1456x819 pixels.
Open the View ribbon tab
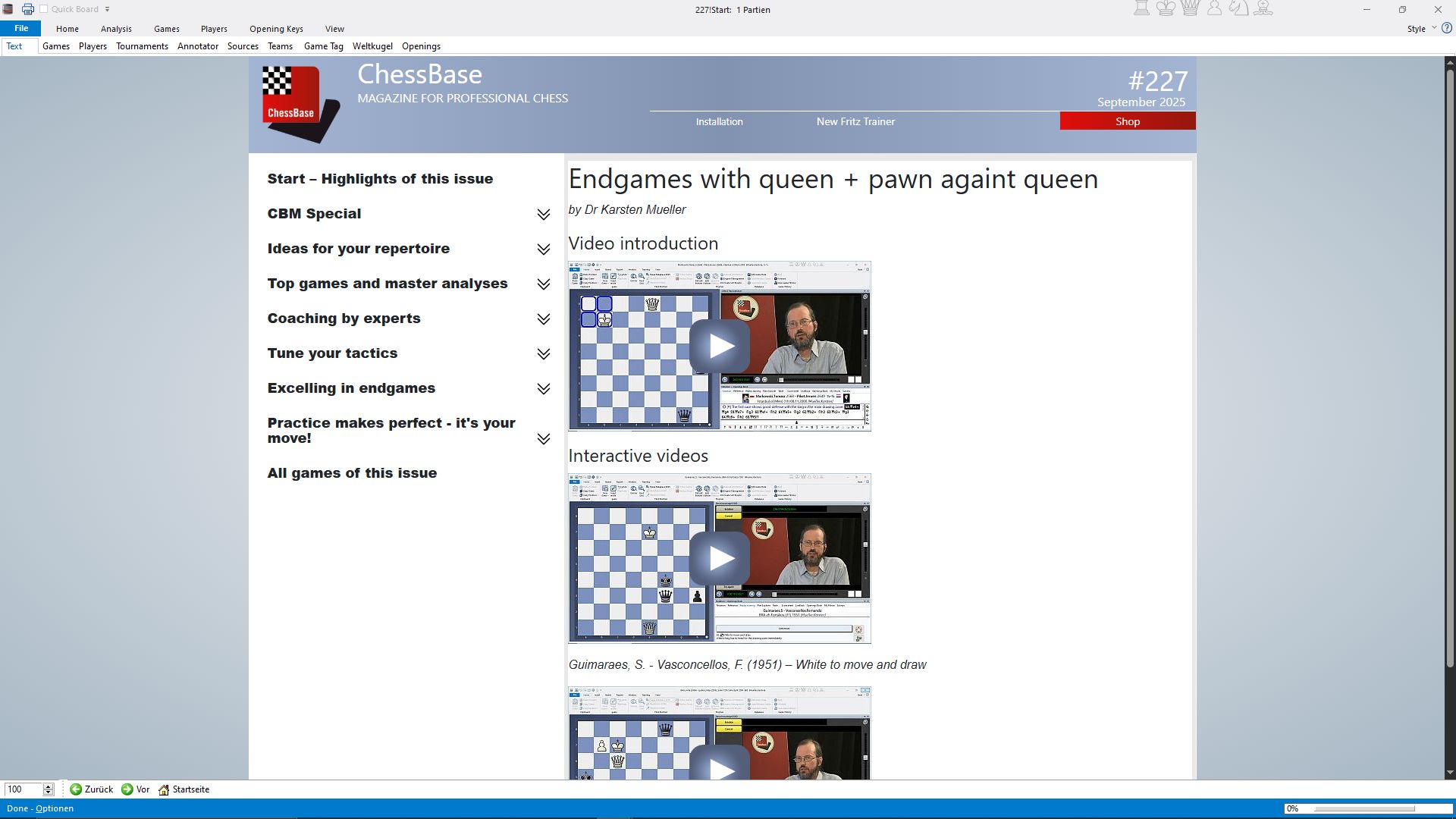334,29
